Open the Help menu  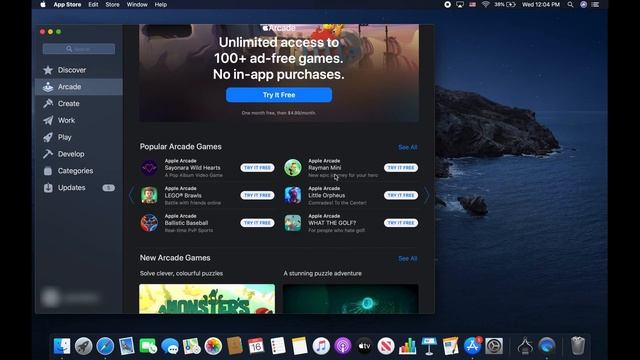[160, 4]
